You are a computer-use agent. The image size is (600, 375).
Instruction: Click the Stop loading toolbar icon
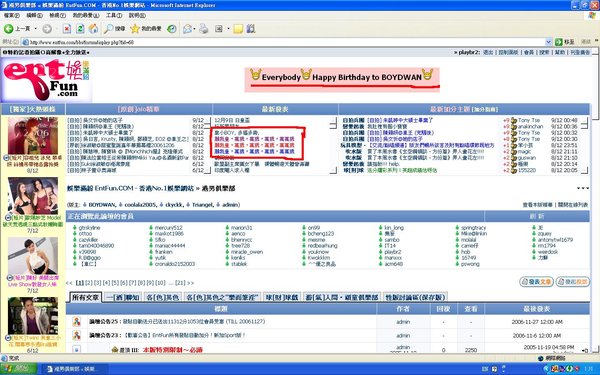point(67,29)
